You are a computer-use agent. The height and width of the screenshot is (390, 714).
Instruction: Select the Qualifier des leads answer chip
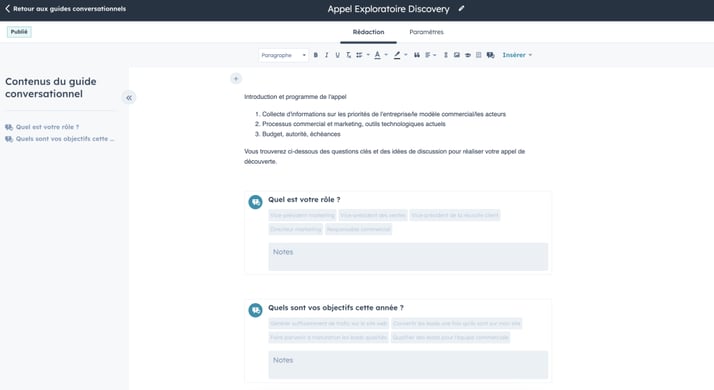point(450,338)
